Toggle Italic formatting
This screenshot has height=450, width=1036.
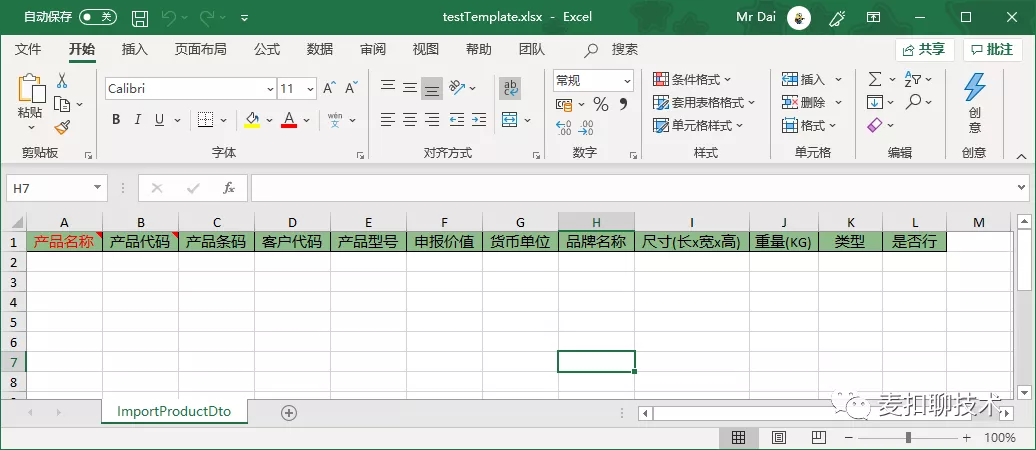(x=137, y=120)
